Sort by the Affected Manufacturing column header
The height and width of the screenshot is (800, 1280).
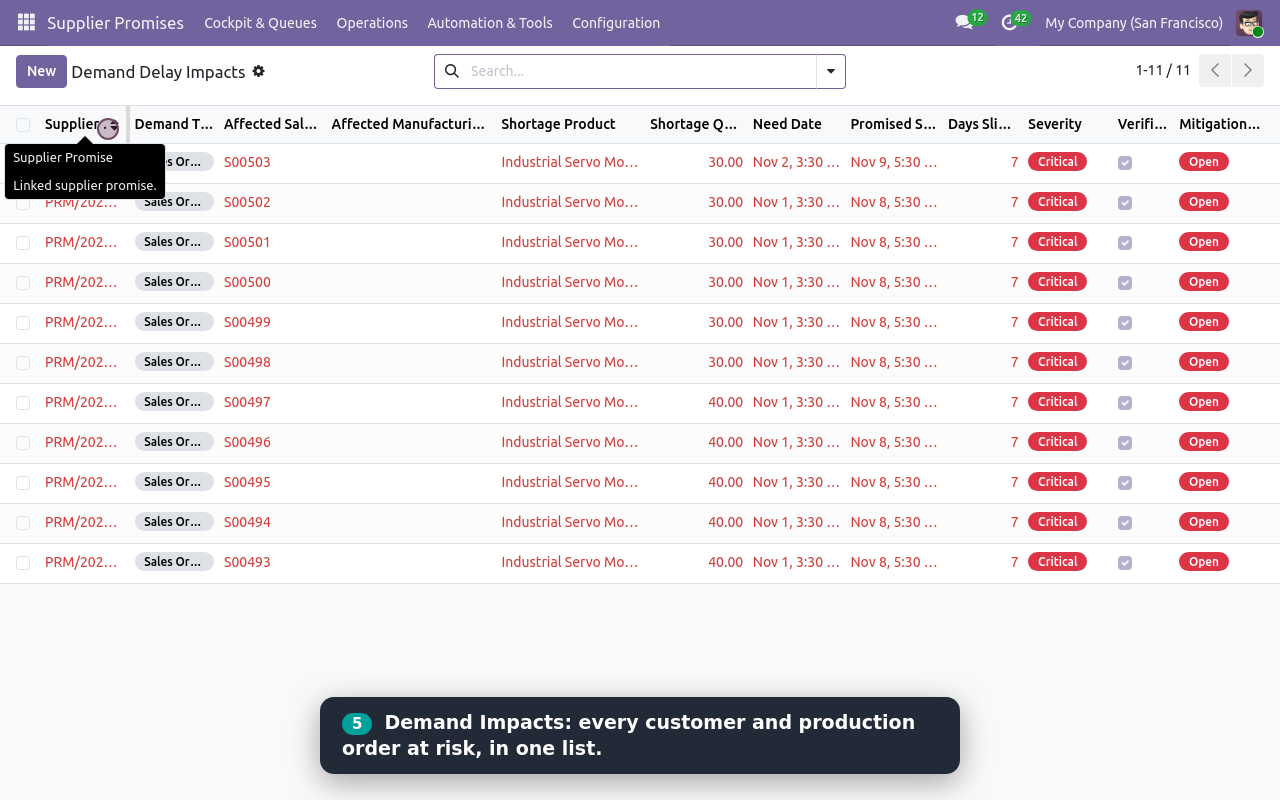tap(408, 124)
